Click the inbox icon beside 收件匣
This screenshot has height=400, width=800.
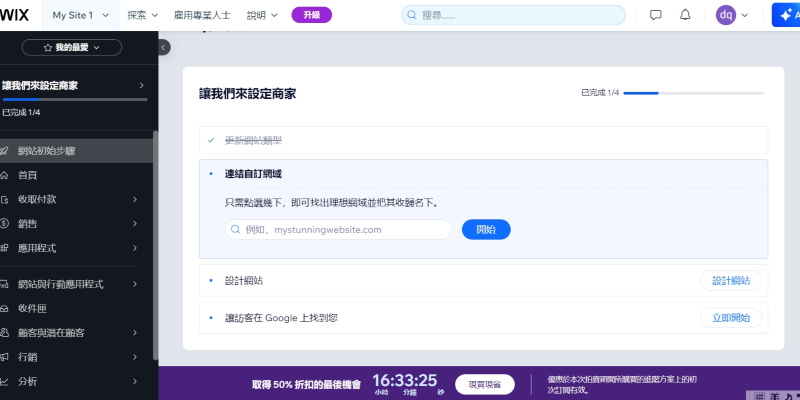5,309
